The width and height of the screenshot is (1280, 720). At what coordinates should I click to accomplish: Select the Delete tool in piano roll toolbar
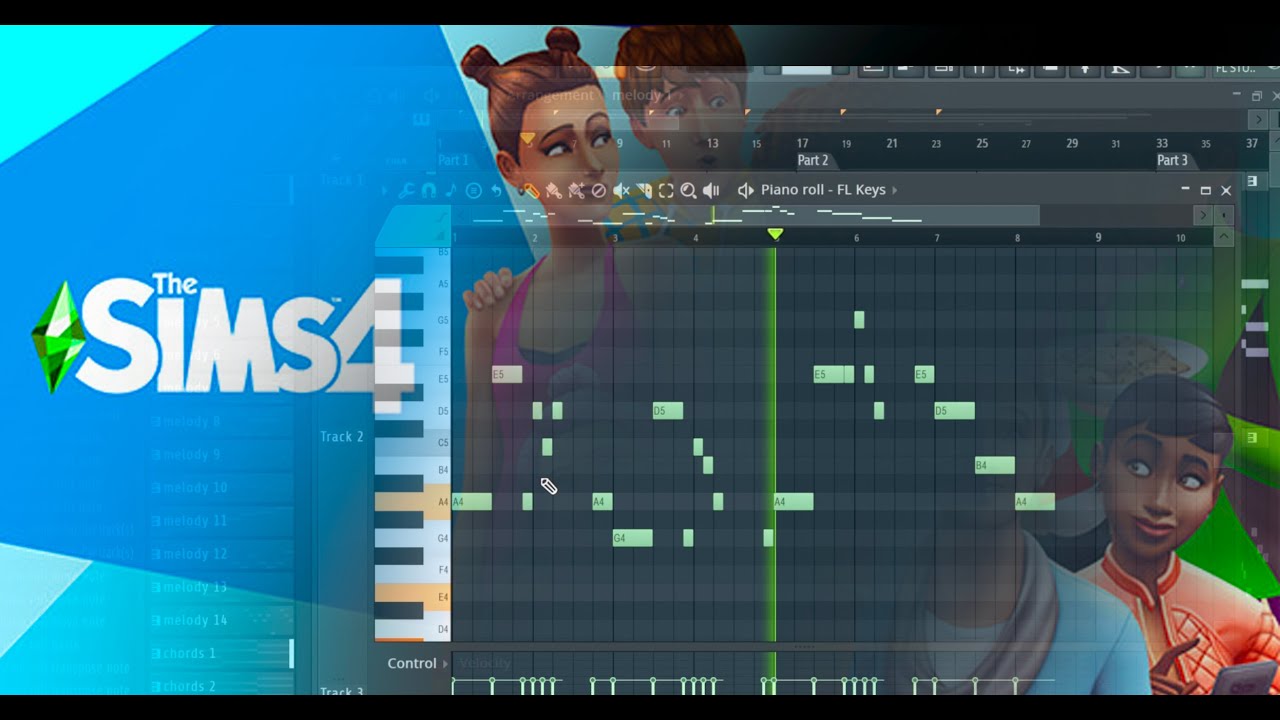pyautogui.click(x=598, y=190)
